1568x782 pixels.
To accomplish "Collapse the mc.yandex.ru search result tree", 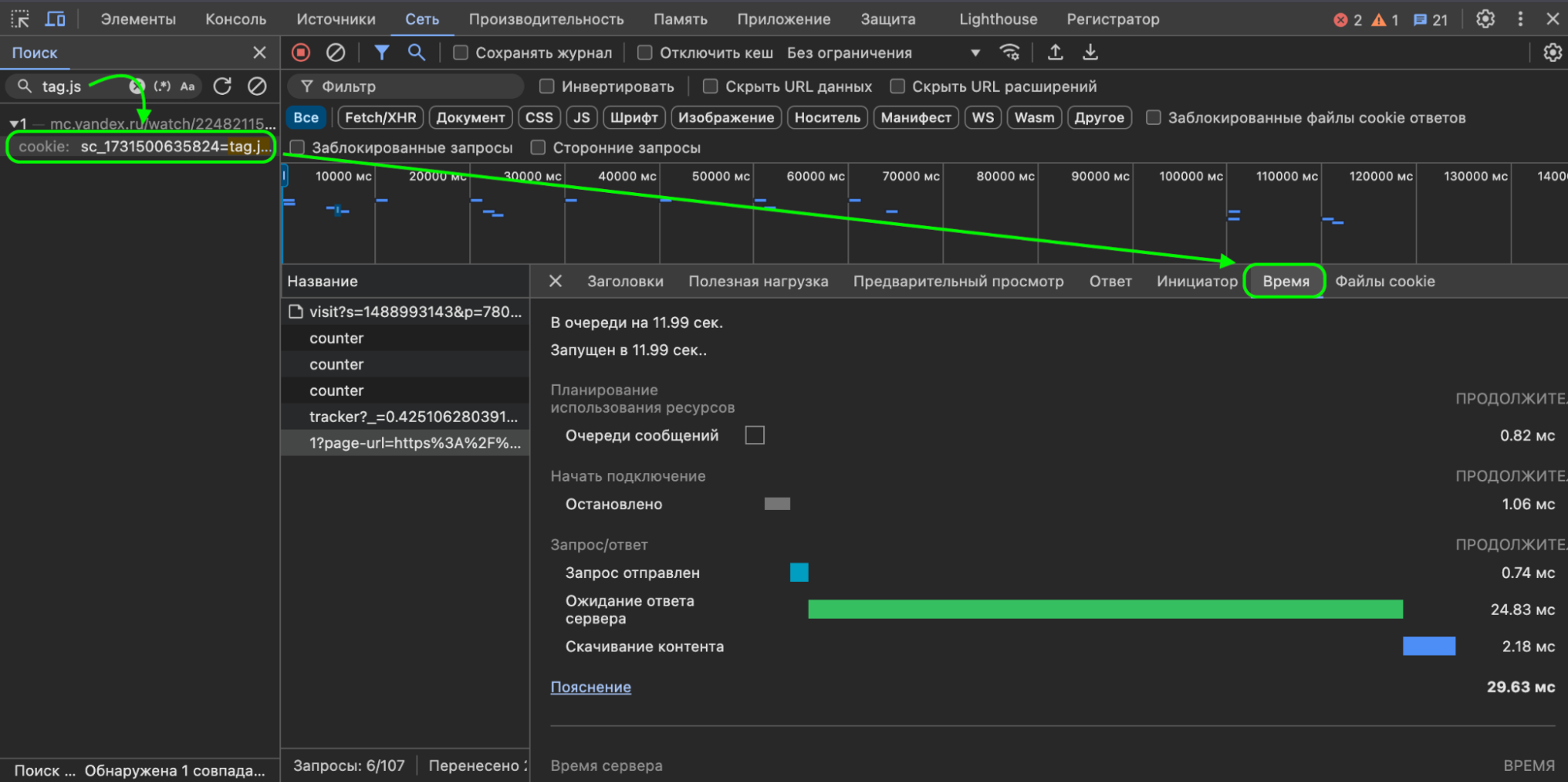I will 14,124.
